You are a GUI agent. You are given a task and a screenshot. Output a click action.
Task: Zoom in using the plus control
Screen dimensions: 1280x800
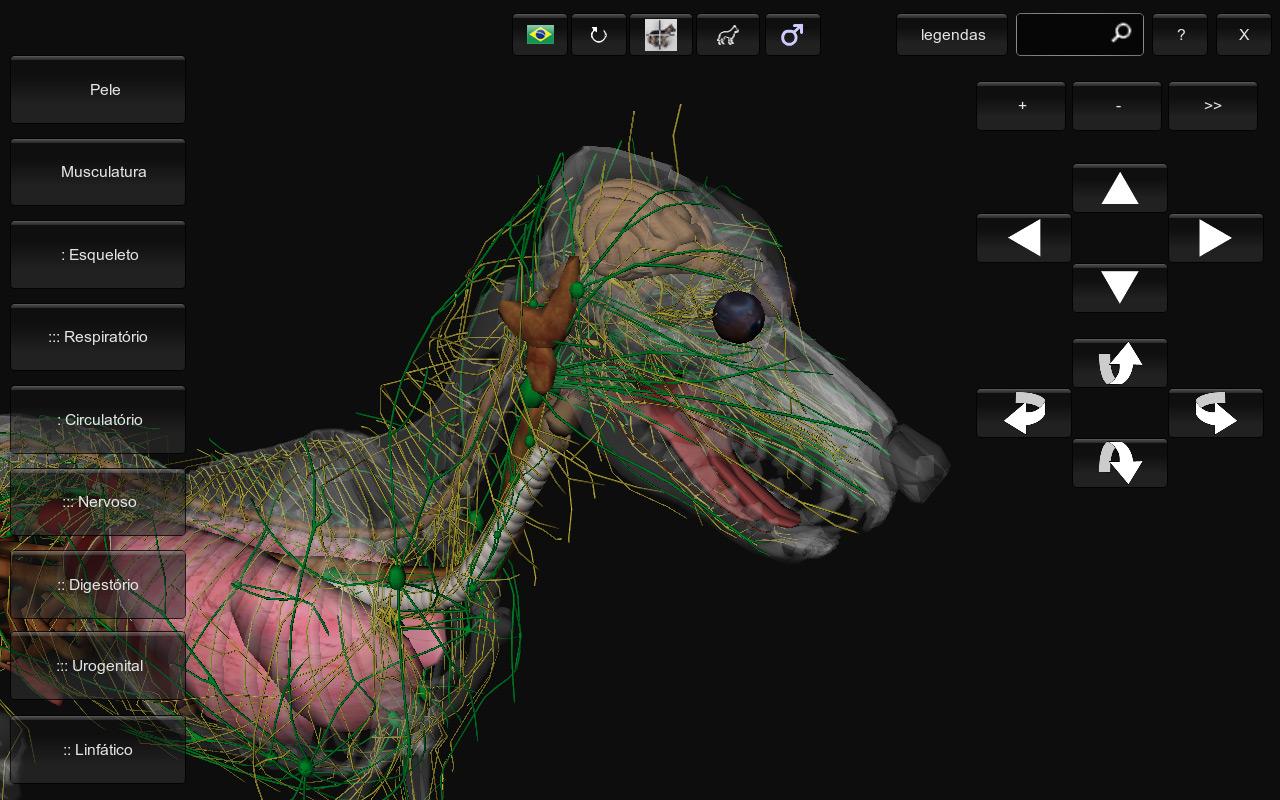click(x=1021, y=105)
